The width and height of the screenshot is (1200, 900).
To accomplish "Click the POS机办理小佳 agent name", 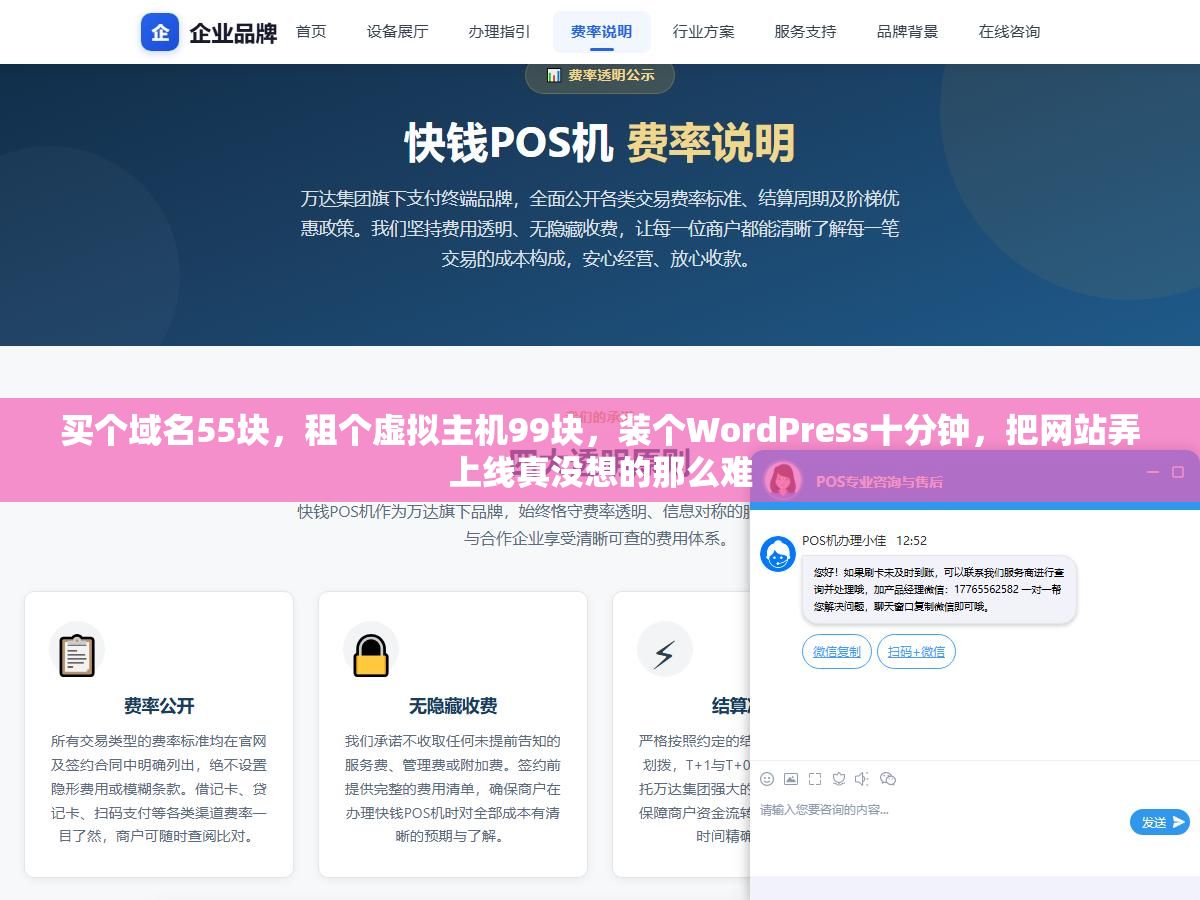I will click(844, 540).
